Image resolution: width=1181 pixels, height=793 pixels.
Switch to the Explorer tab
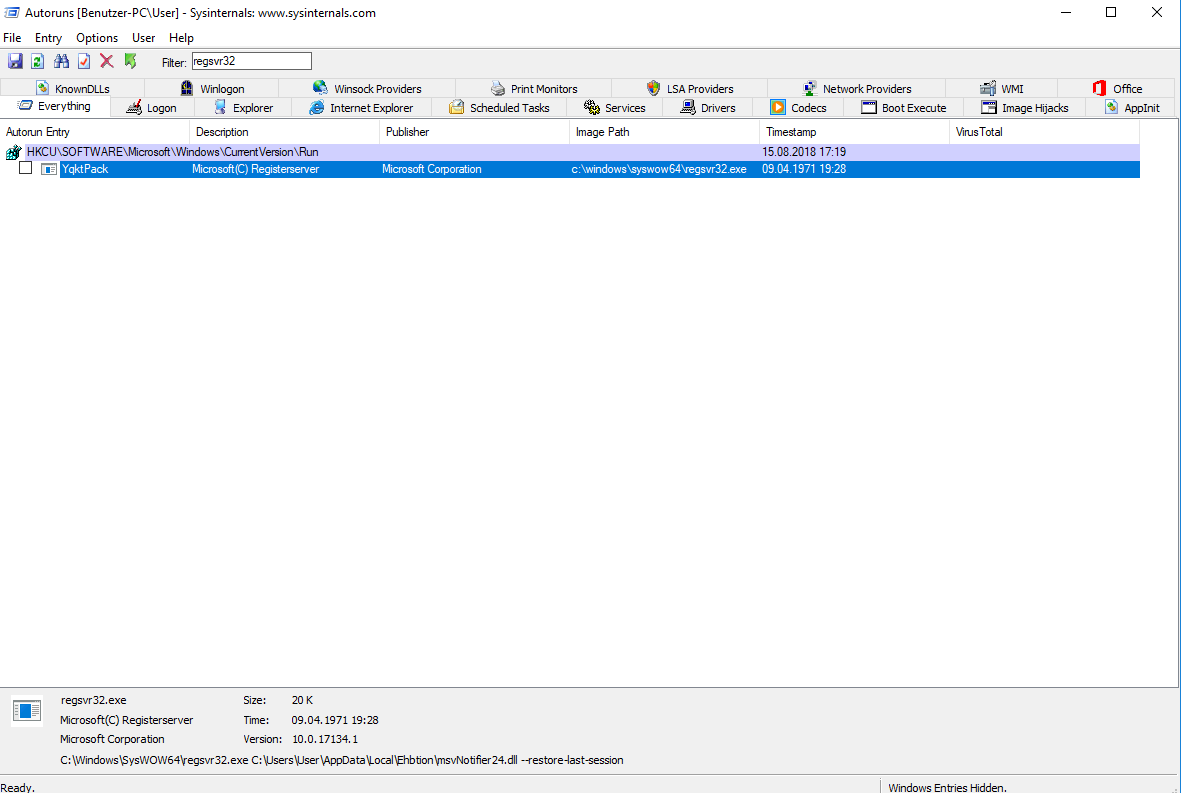coord(243,108)
